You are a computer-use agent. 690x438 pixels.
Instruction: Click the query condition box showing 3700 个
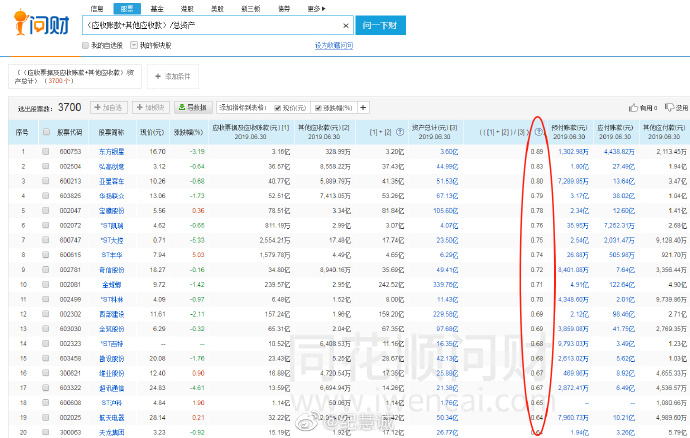tap(75, 77)
